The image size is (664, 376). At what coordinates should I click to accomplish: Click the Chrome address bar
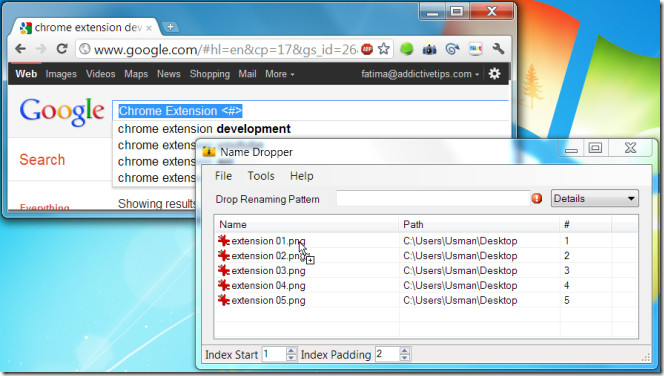[226, 50]
